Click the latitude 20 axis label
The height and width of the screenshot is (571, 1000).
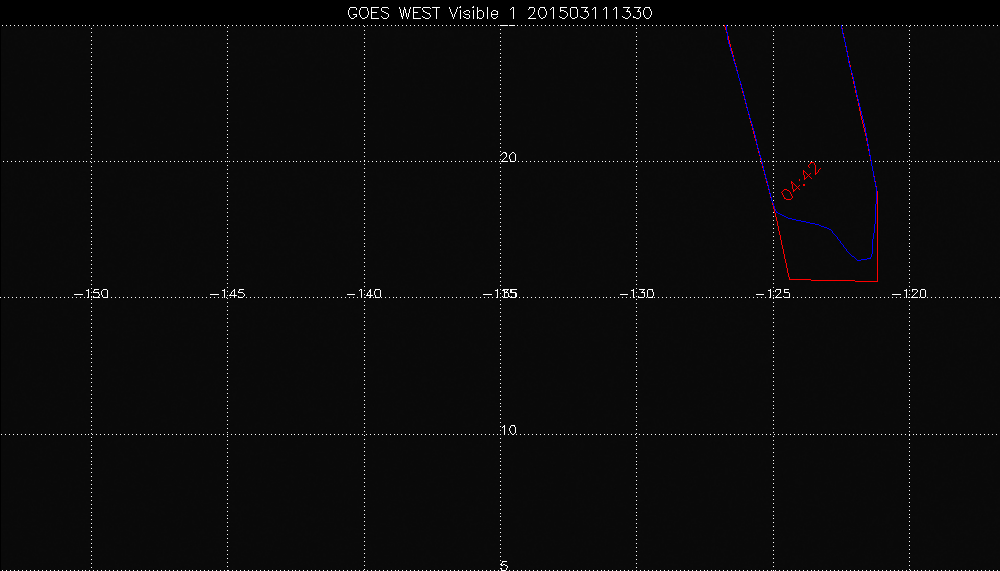coord(508,158)
